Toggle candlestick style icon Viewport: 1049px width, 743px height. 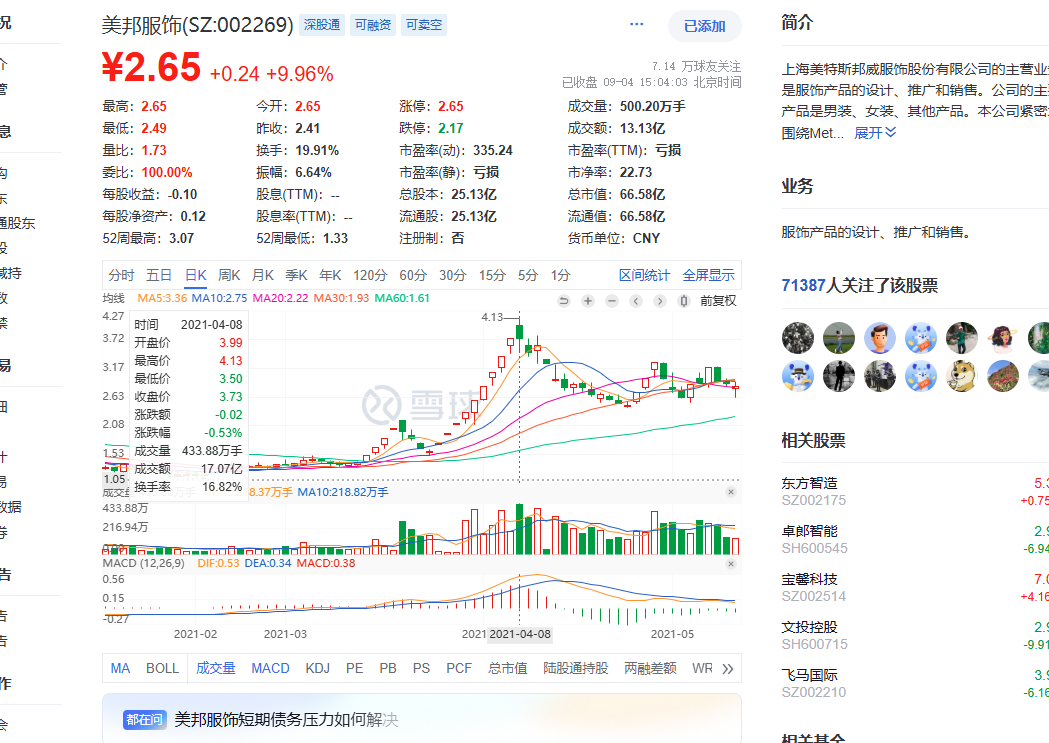tap(684, 301)
